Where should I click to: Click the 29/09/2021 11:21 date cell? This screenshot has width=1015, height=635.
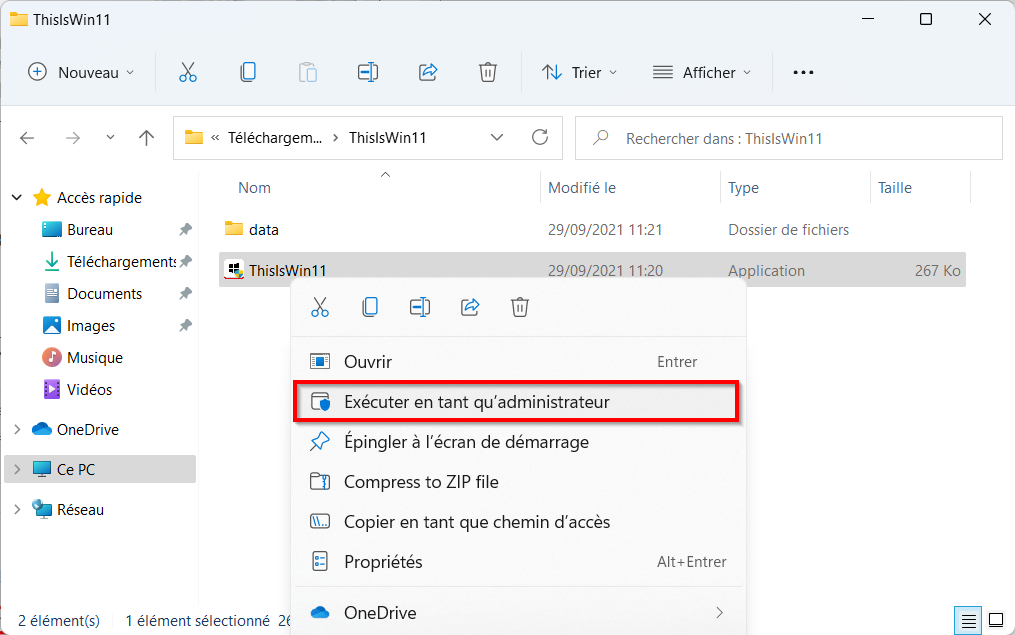coord(605,230)
